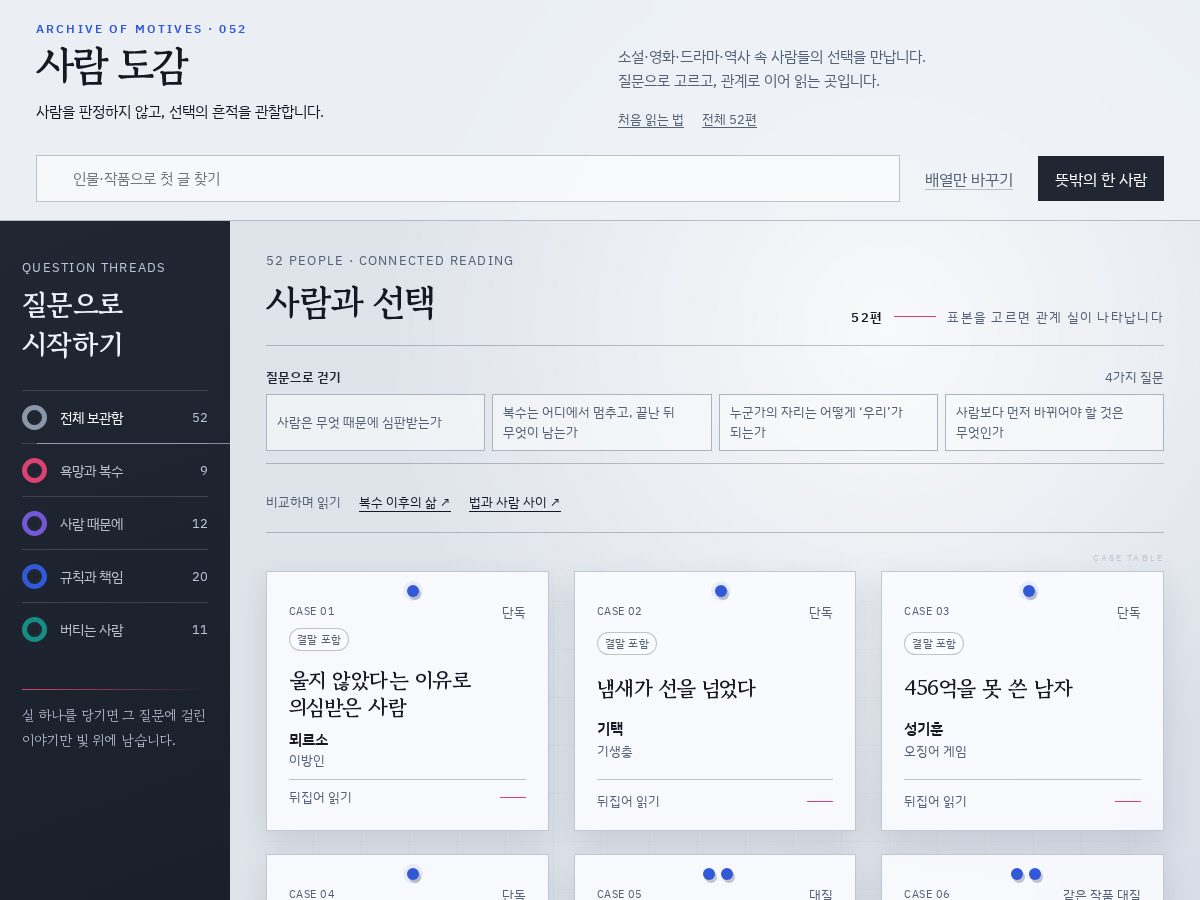1200x900 pixels.
Task: Open the 사람 때문에 thread
Action: pos(115,524)
